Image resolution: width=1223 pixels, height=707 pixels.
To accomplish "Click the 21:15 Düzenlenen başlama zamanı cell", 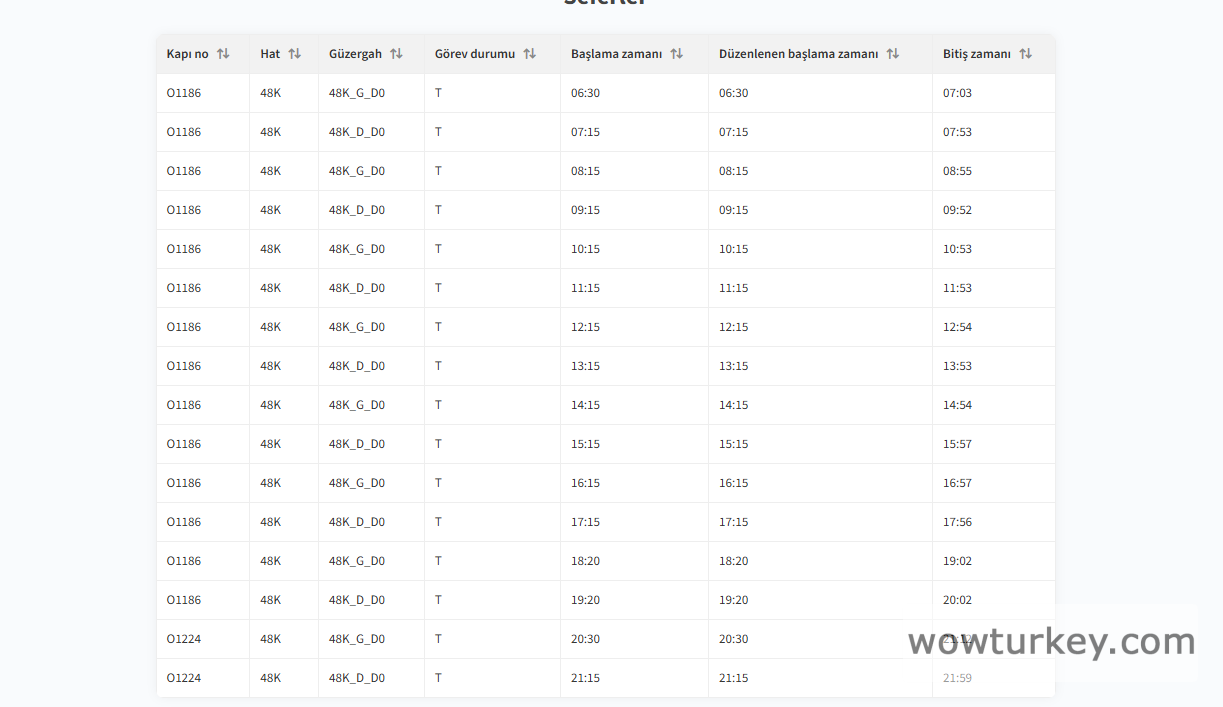I will 733,678.
